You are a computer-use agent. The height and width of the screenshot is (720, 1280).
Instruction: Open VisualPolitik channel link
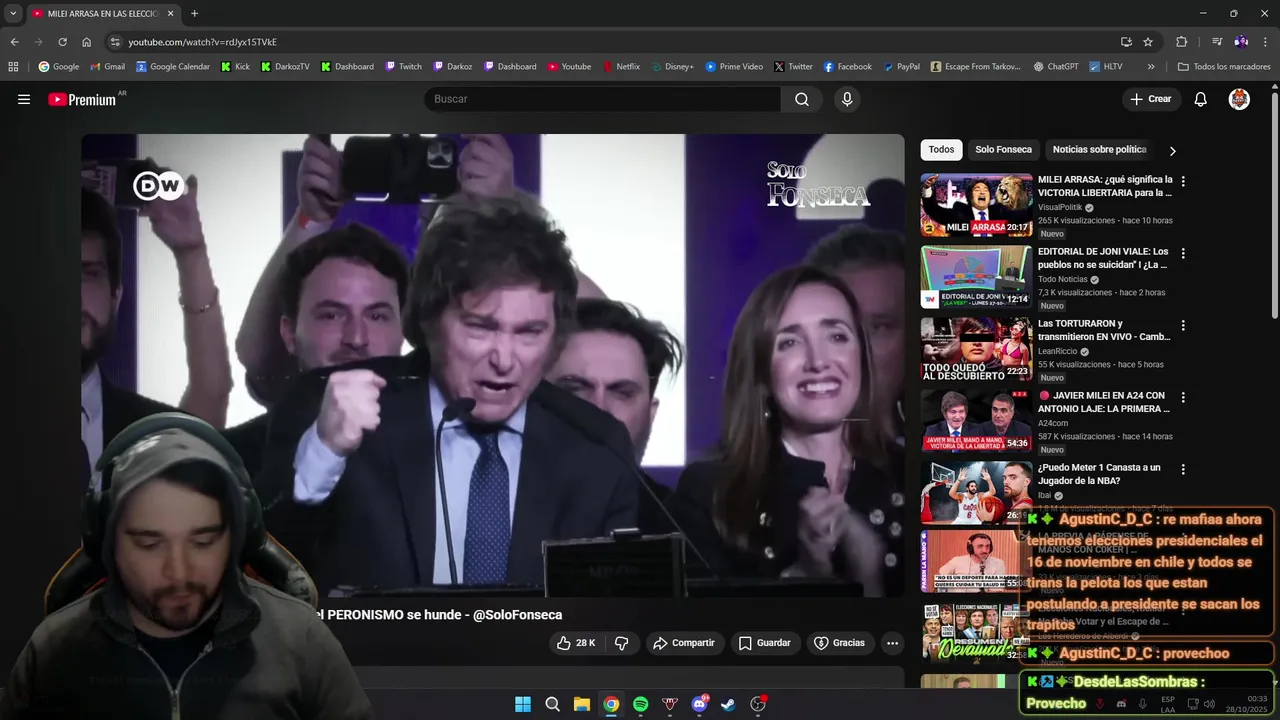point(1060,207)
